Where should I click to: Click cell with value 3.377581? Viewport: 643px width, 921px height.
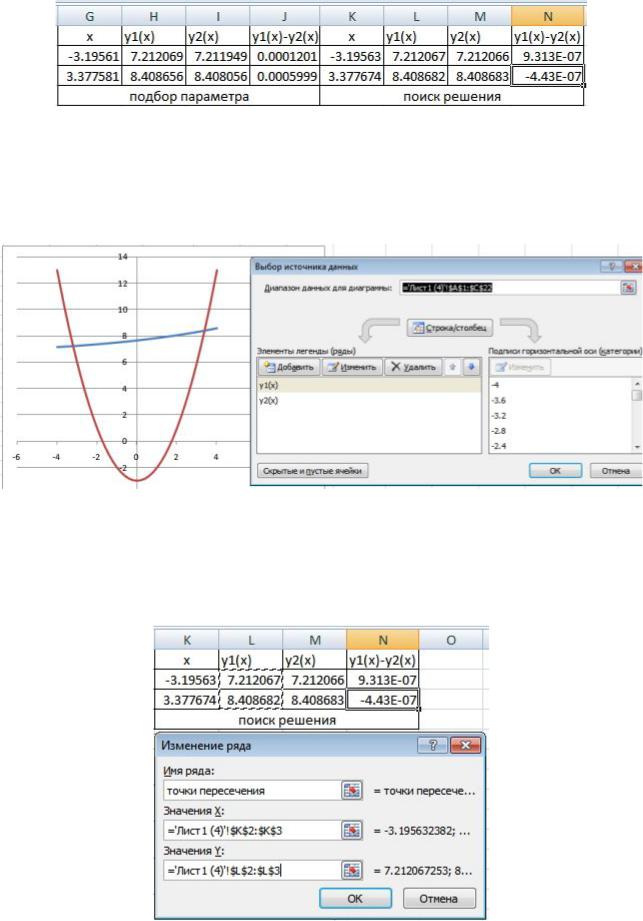pyautogui.click(x=89, y=76)
